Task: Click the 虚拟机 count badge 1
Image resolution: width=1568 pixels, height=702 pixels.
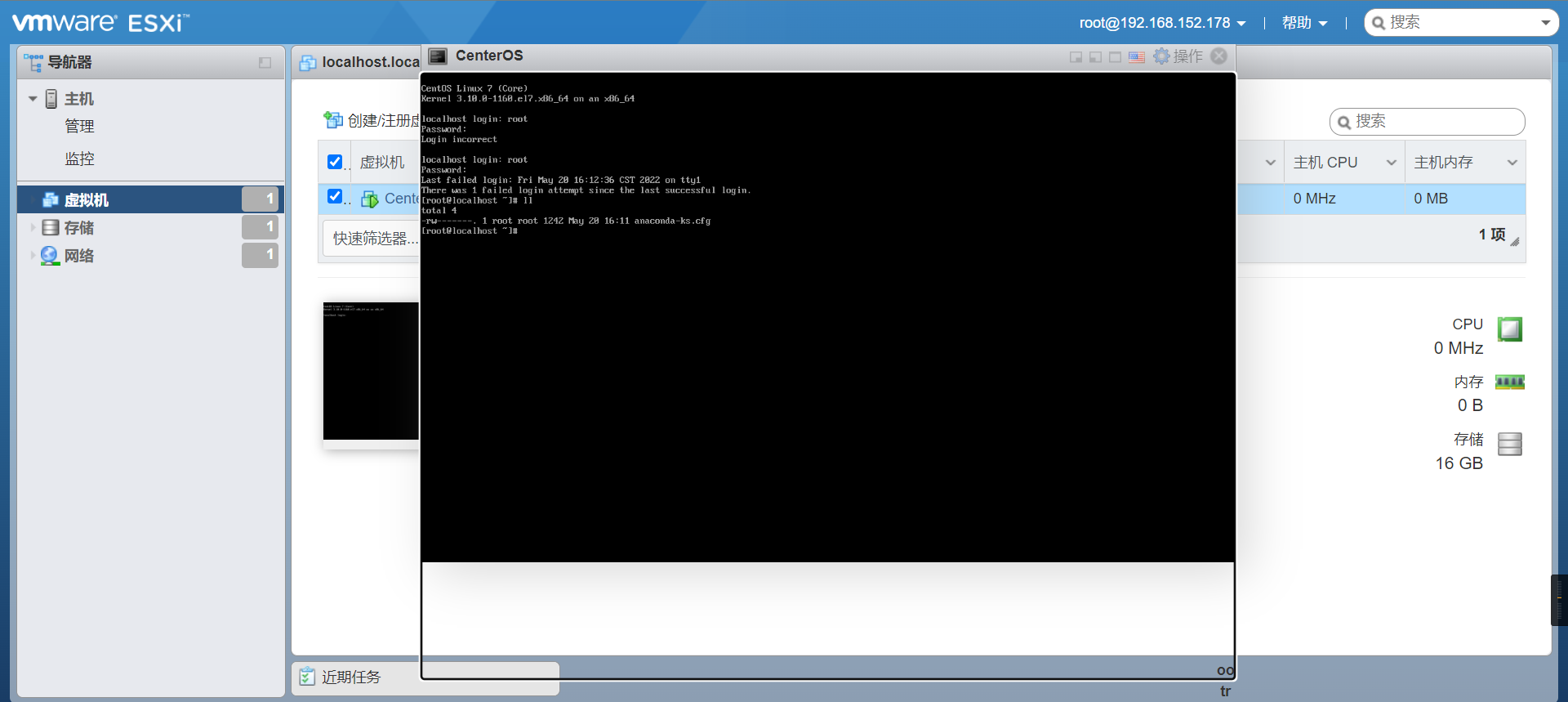Action: pyautogui.click(x=260, y=199)
